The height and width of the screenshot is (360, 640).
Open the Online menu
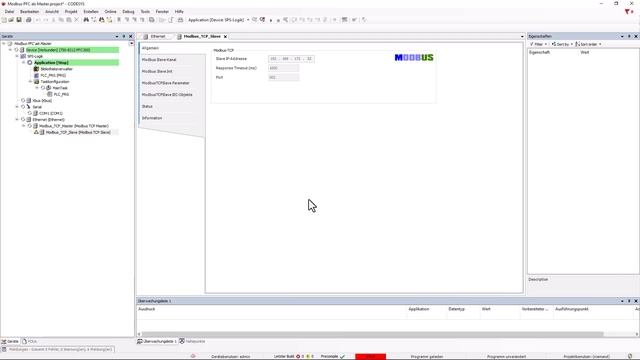point(110,11)
